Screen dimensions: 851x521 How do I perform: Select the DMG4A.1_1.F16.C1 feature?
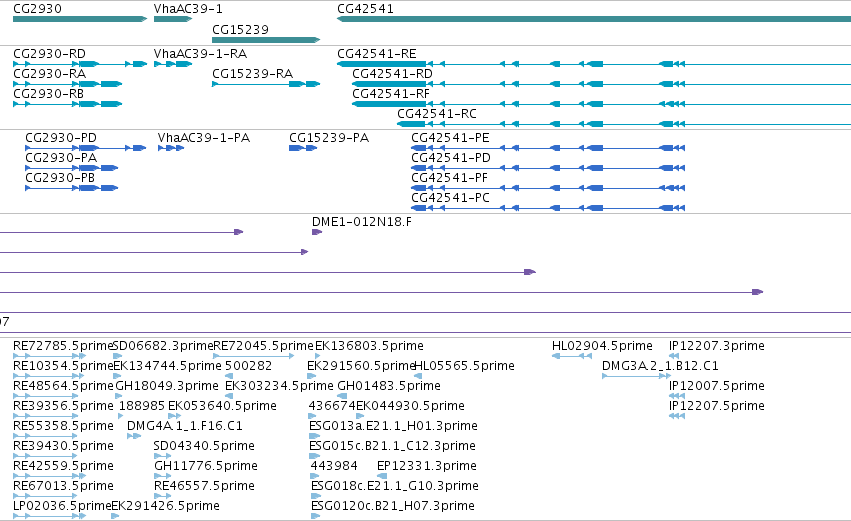tap(134, 436)
